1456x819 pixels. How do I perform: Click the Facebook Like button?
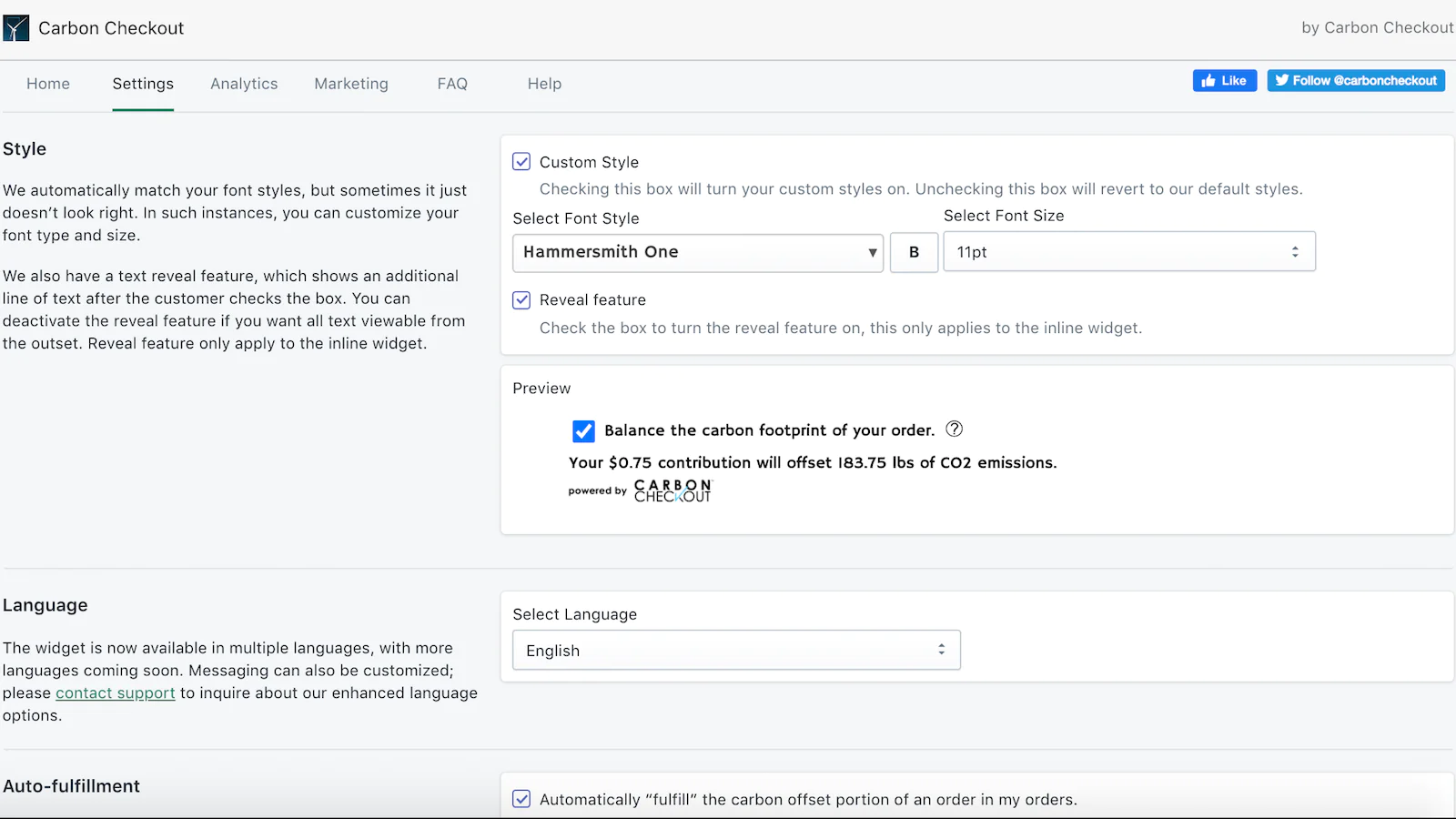tap(1224, 81)
